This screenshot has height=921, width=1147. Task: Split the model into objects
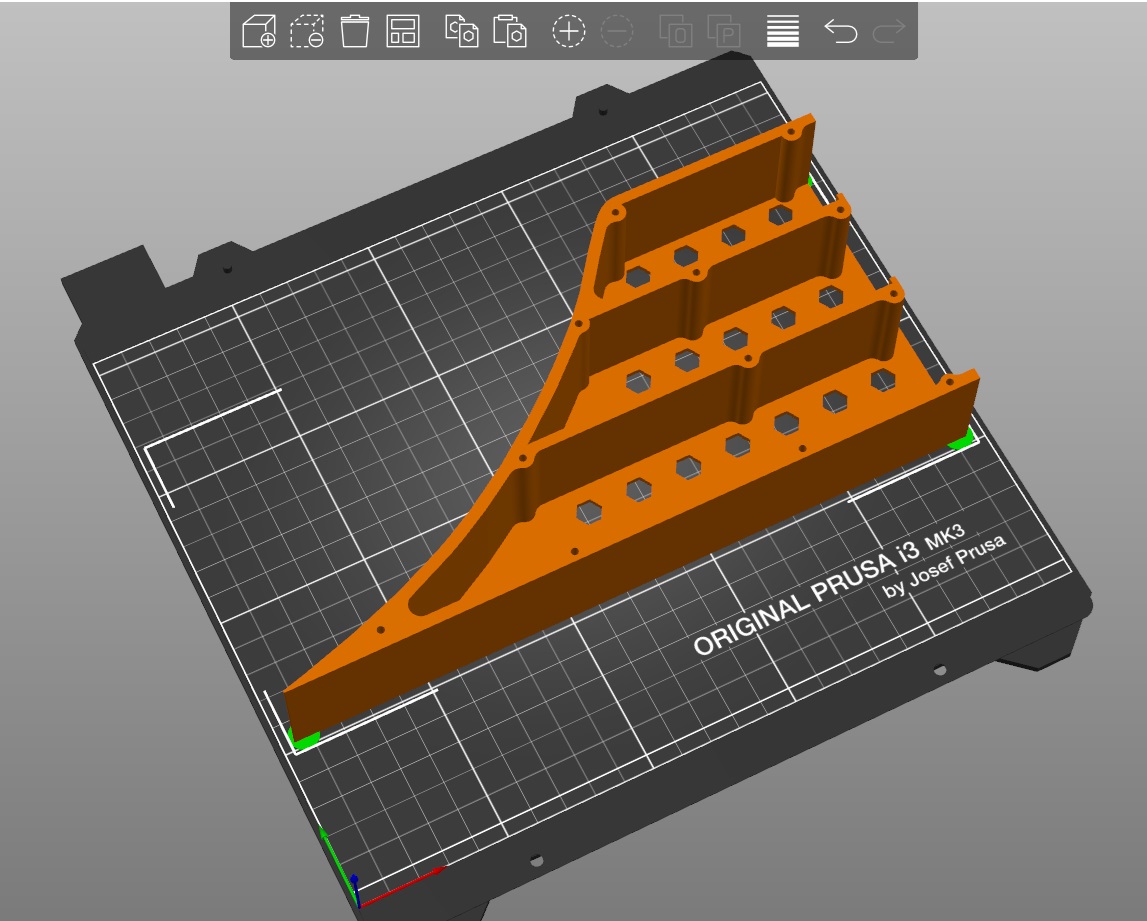click(x=676, y=32)
